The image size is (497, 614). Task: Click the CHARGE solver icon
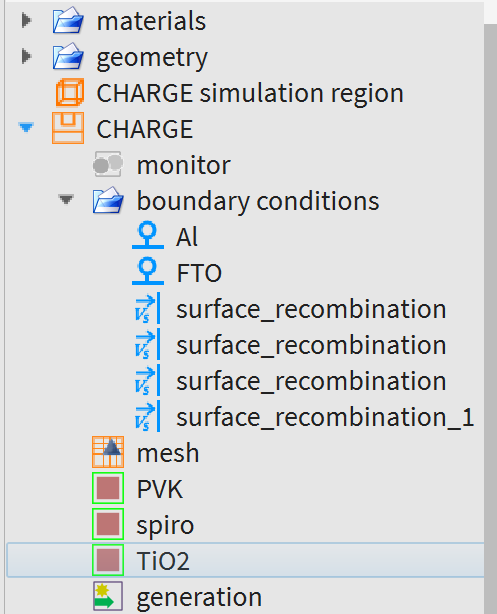click(x=68, y=128)
